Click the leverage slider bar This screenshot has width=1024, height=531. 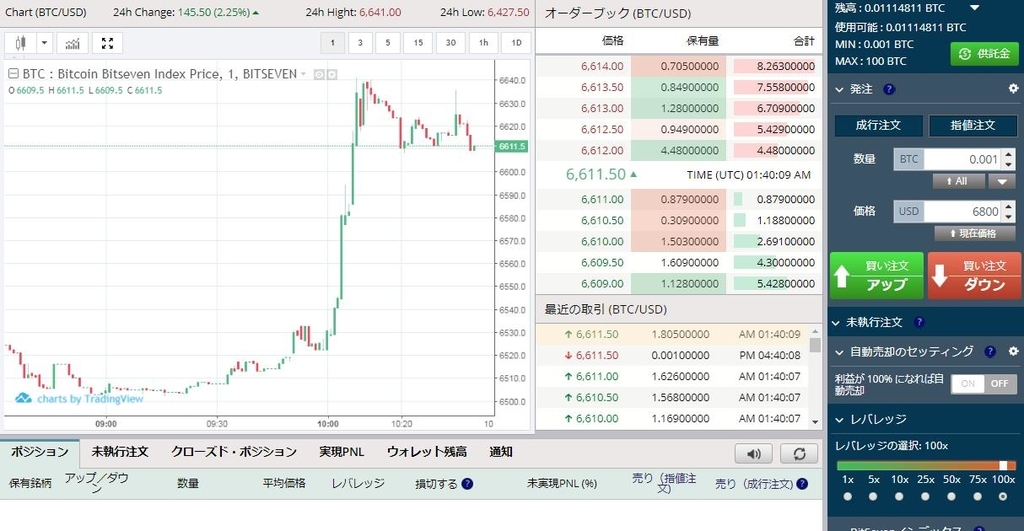(x=926, y=466)
